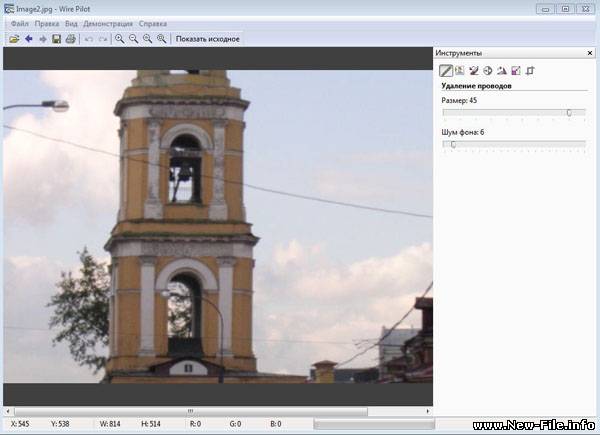This screenshot has height=435, width=600.
Task: Open the Правка menu
Action: [x=47, y=23]
